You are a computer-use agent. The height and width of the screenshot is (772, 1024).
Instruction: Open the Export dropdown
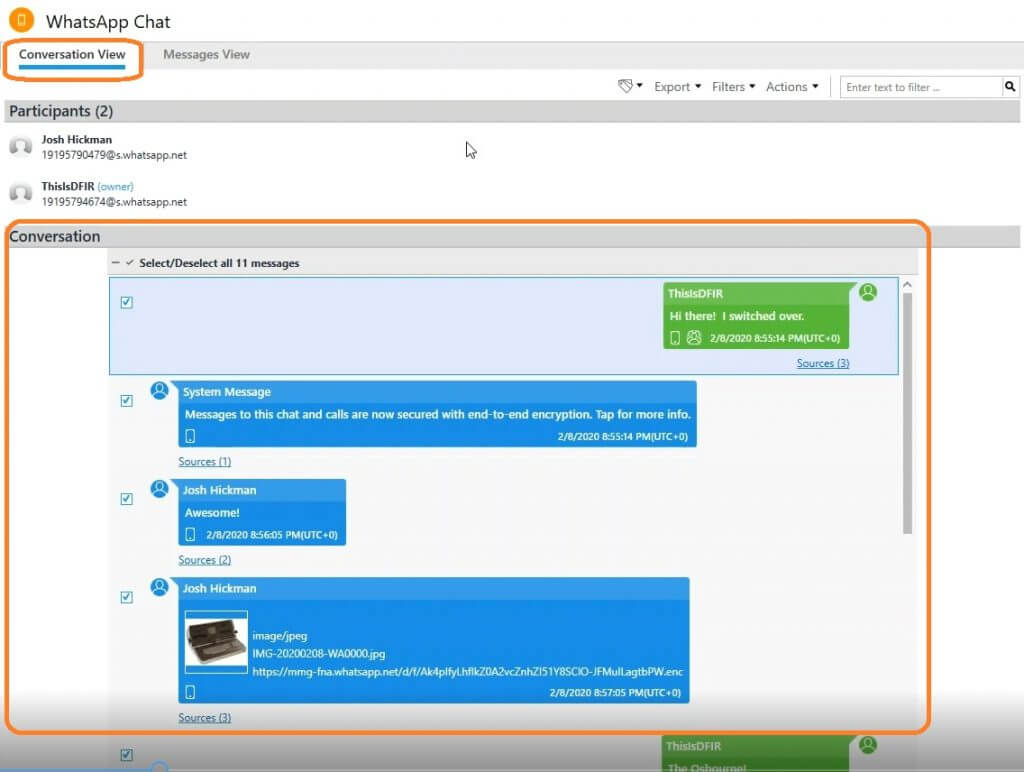677,87
